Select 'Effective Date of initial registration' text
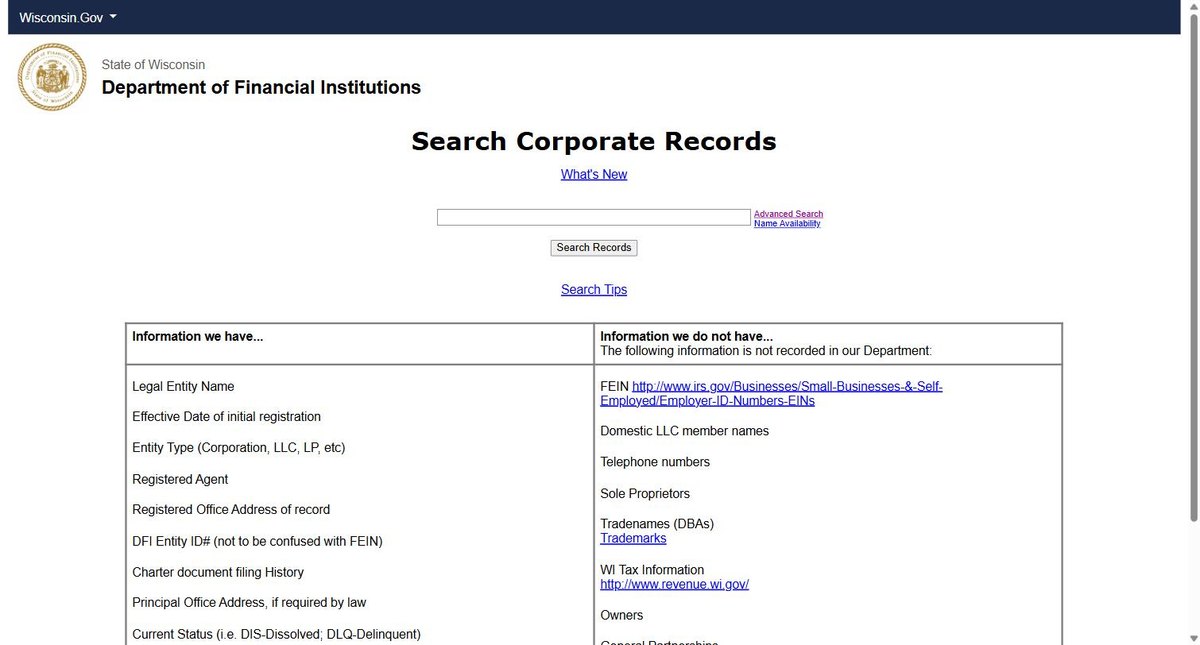The image size is (1200, 645). point(227,417)
